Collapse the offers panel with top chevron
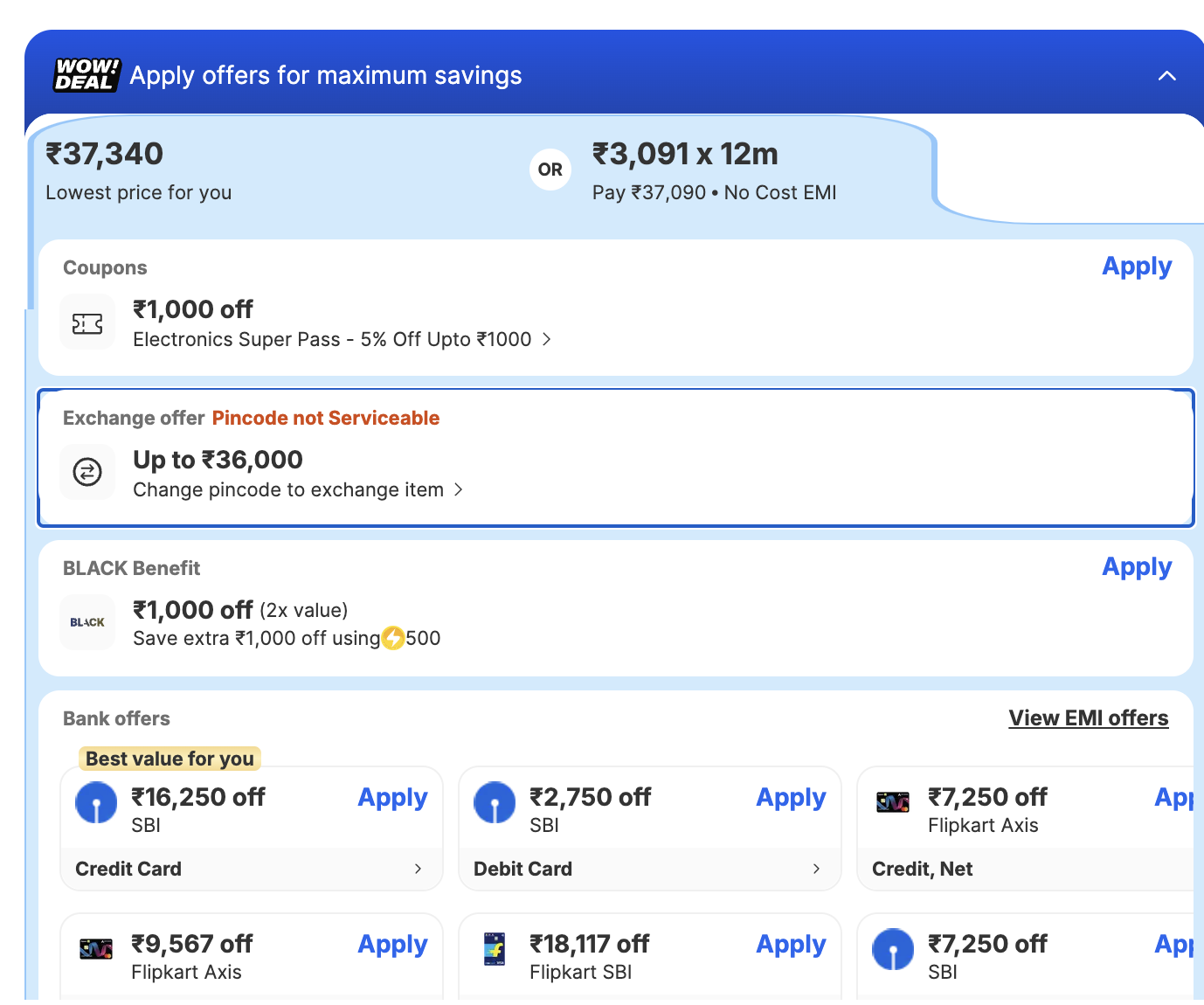The height and width of the screenshot is (1005, 1204). click(x=1166, y=76)
